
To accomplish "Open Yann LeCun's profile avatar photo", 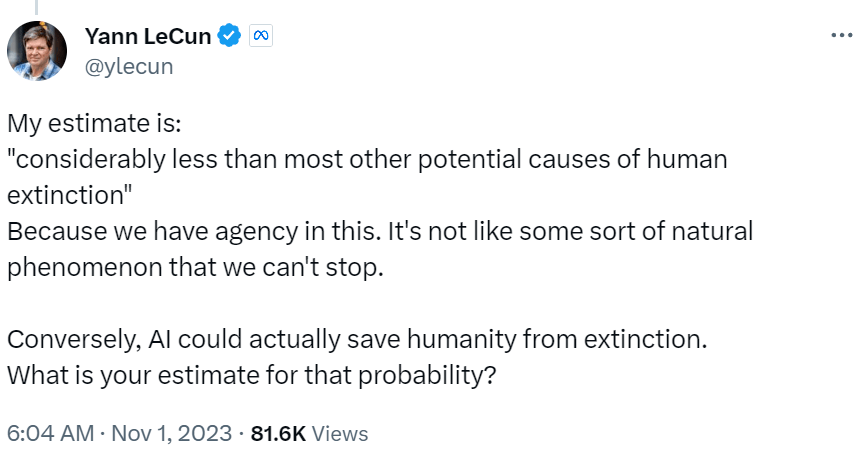I will pos(37,51).
